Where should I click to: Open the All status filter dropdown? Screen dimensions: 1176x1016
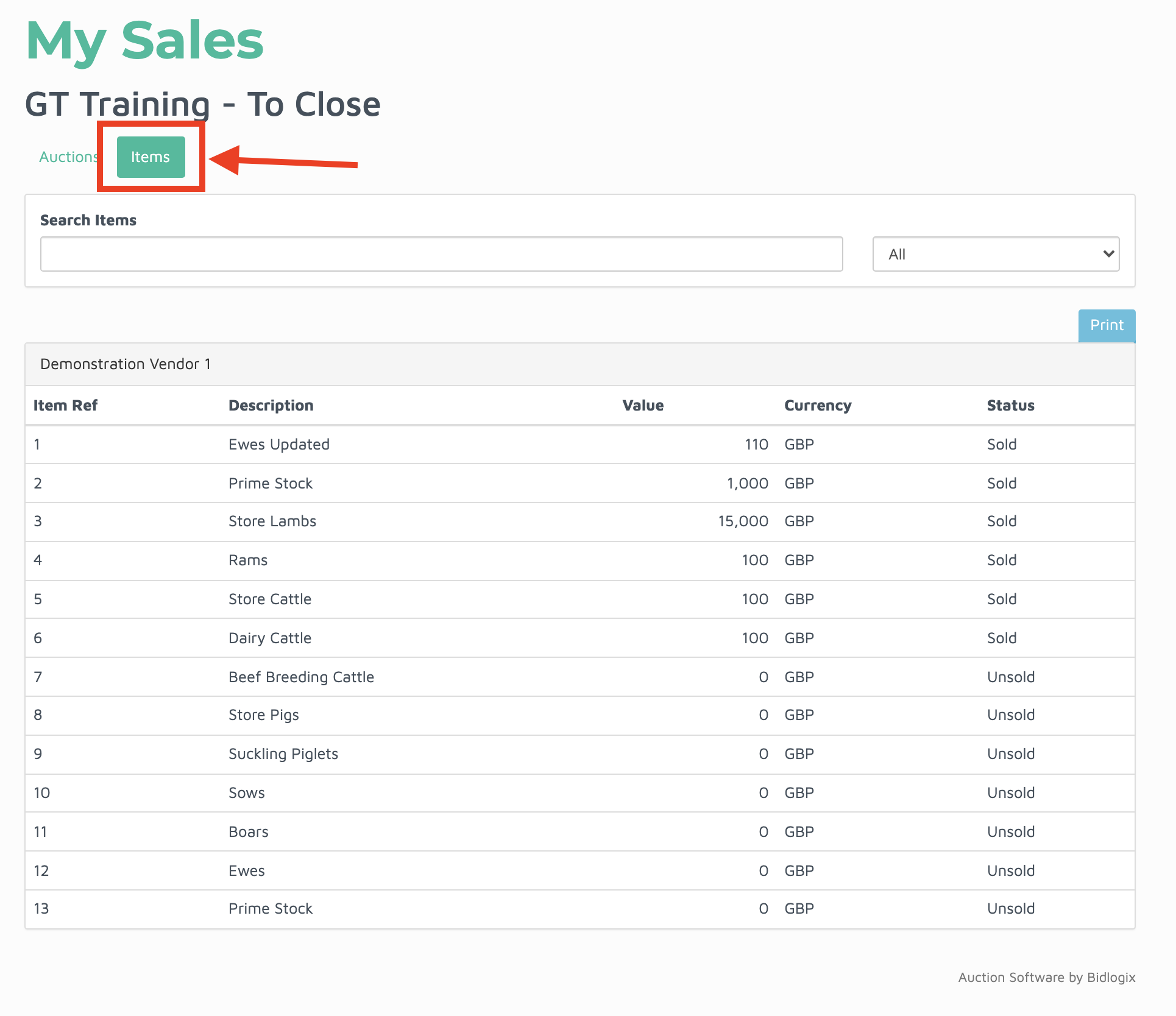[995, 254]
